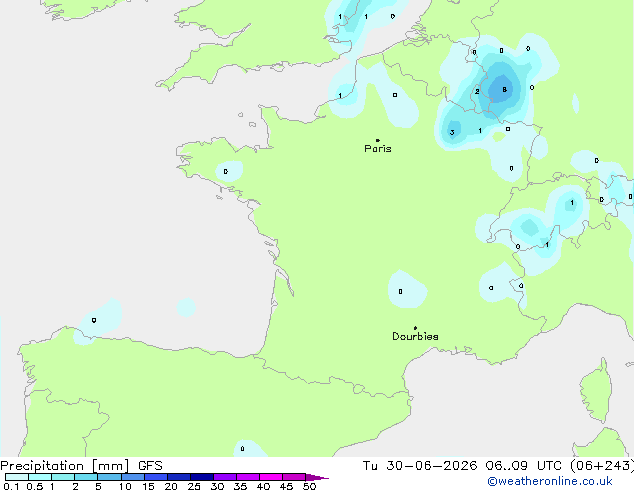
Task: Click the 50 legend scale label
Action: tap(309, 486)
